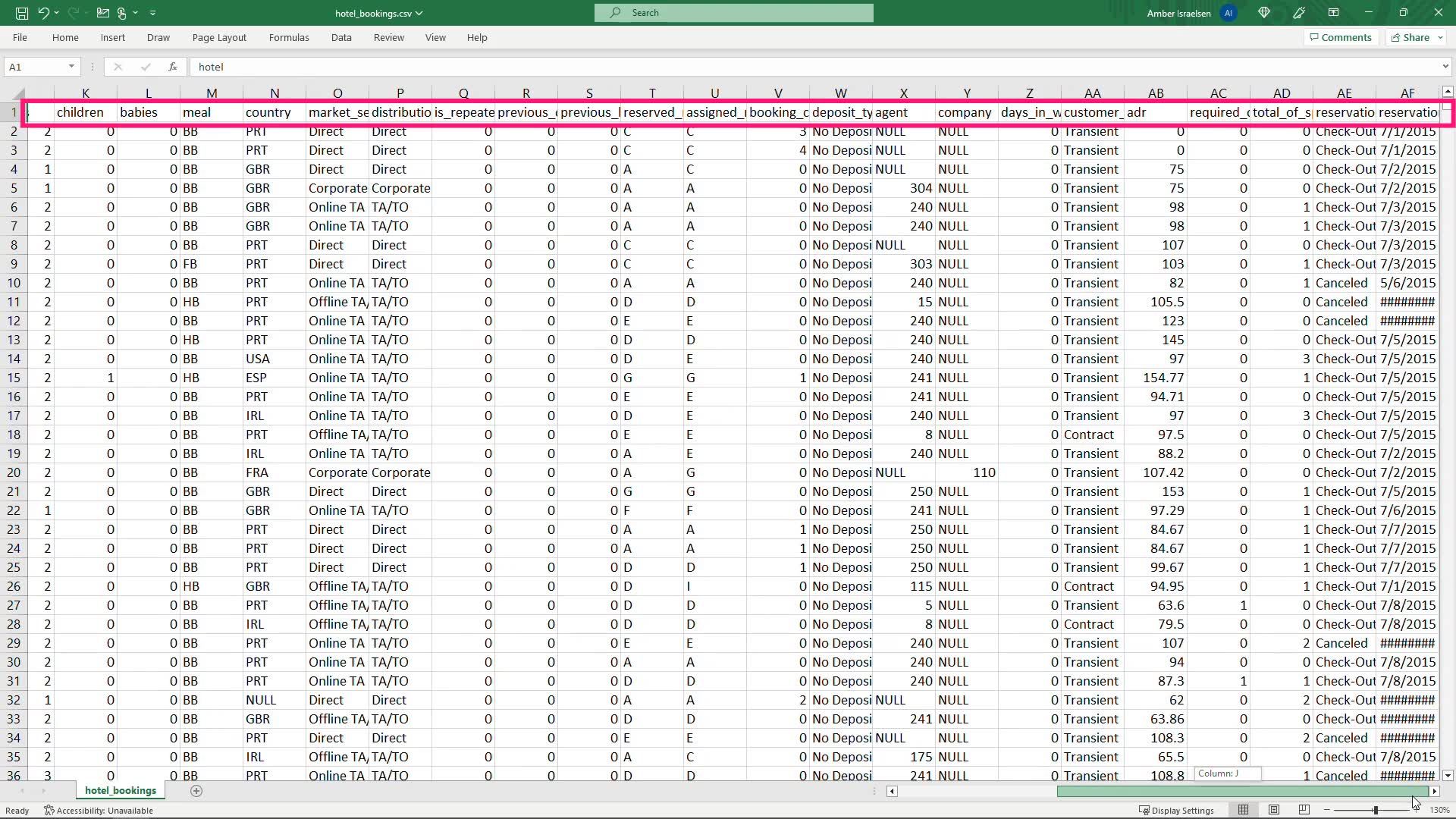
Task: Click the horizontal scrollbar left arrow
Action: (893, 791)
